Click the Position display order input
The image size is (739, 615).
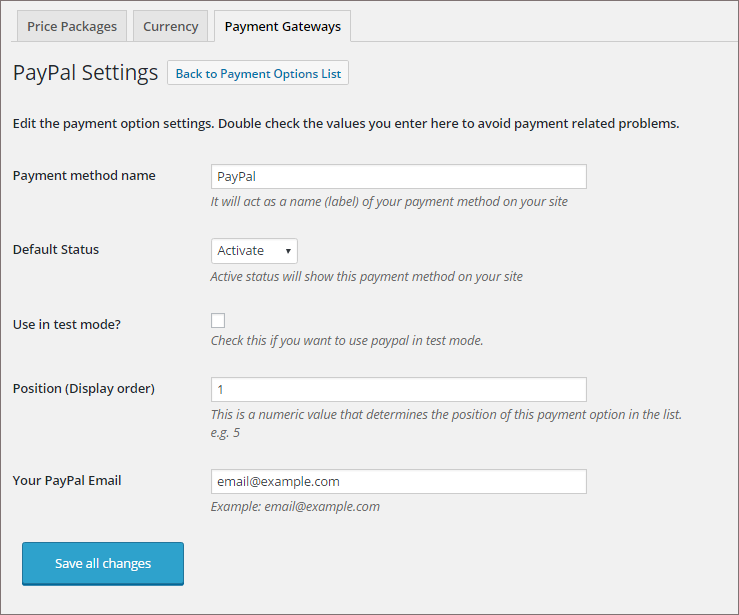(x=399, y=390)
